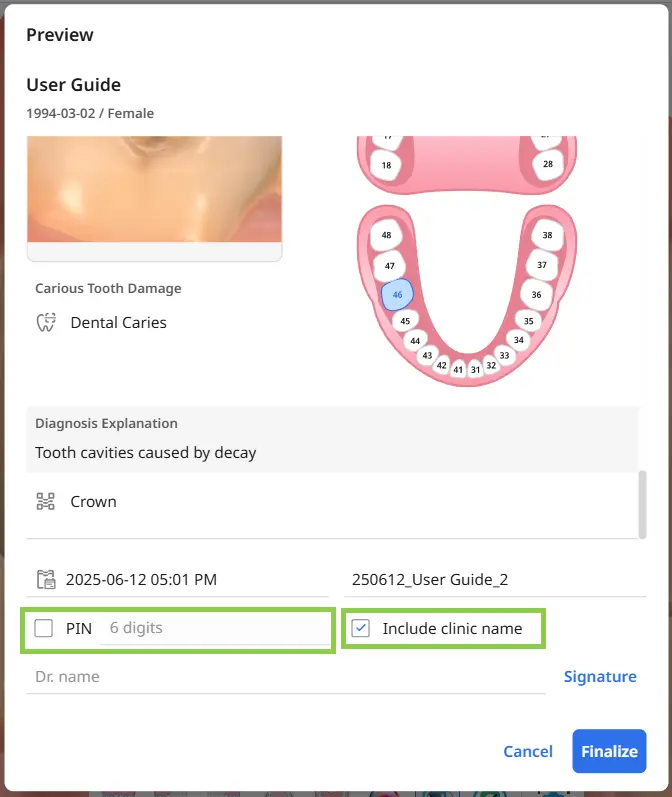Image resolution: width=672 pixels, height=797 pixels.
Task: Click the Finalize button
Action: [x=609, y=751]
